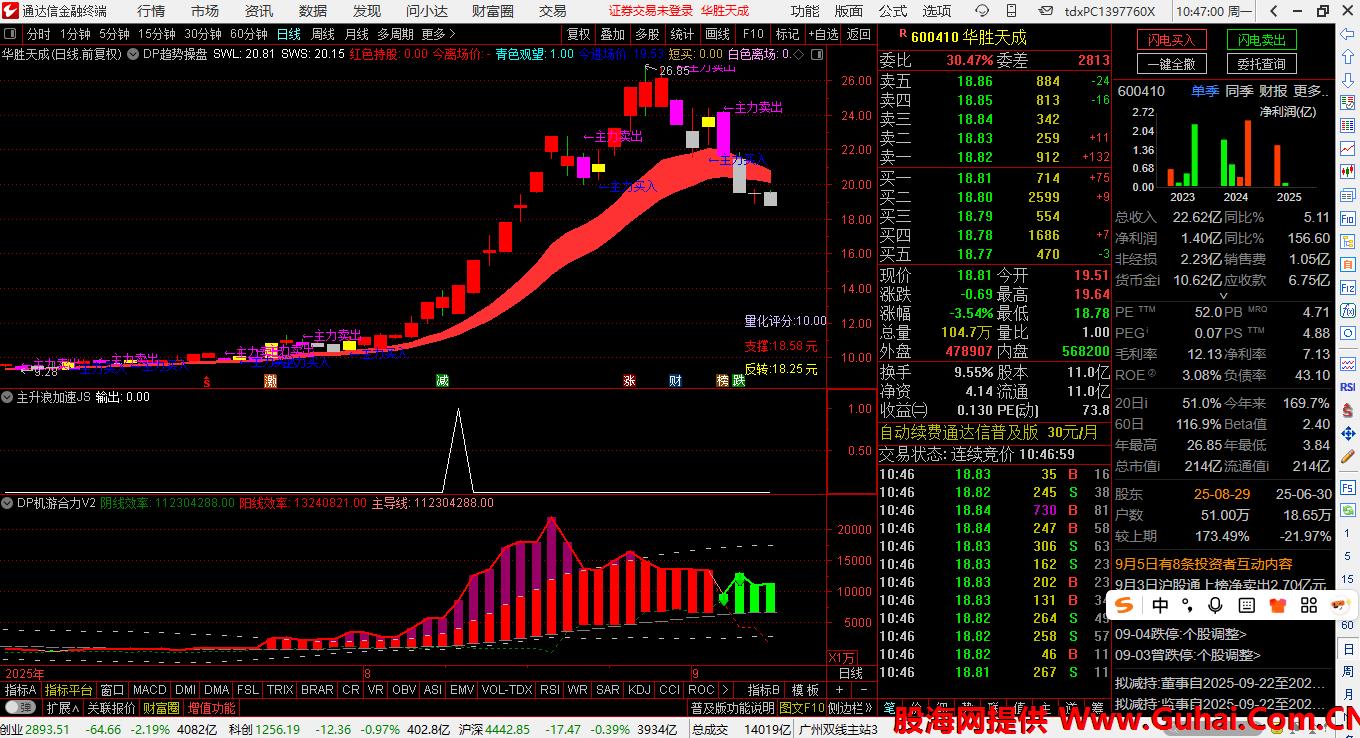Click the microphone voice input icon

[1216, 605]
